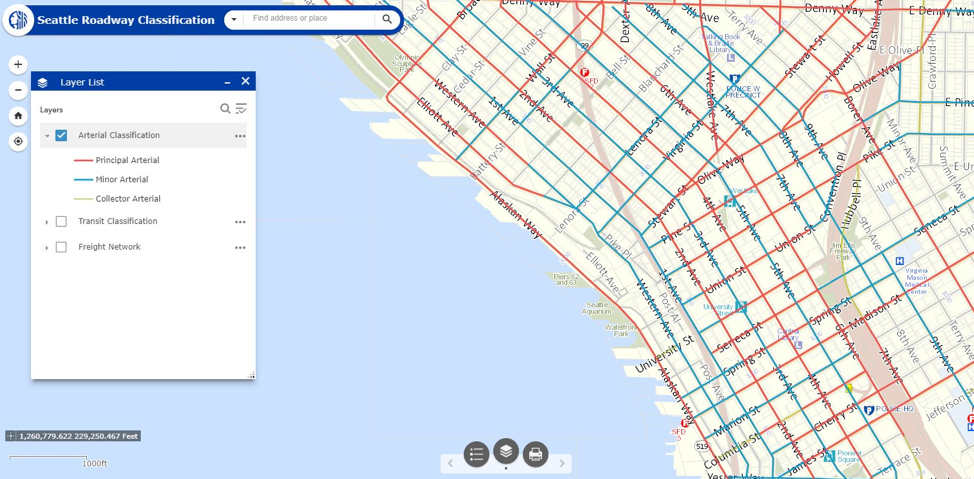Uncheck the Arterial Classification layer
The image size is (974, 479).
point(61,135)
